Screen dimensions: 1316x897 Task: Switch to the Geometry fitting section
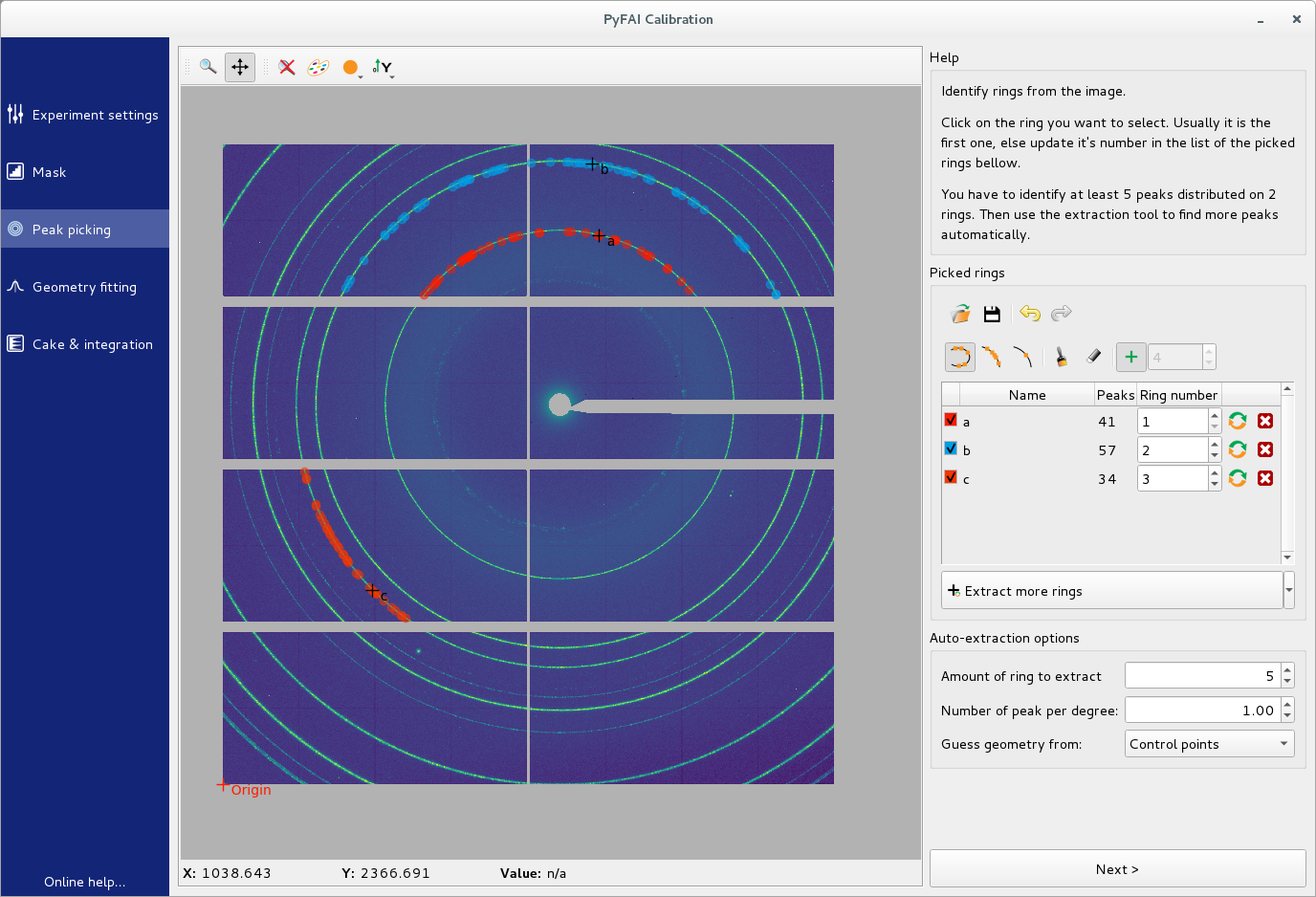coord(84,287)
